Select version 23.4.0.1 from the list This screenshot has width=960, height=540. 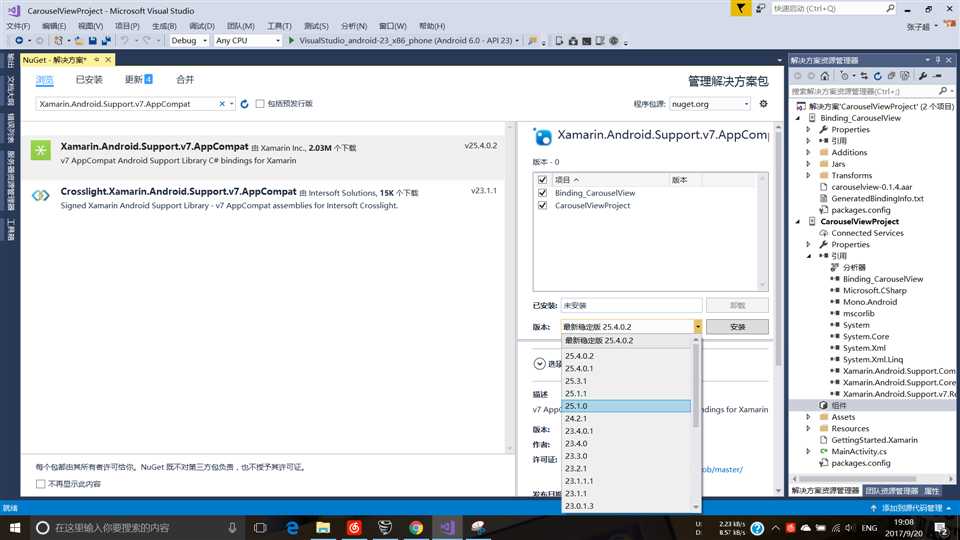point(626,431)
